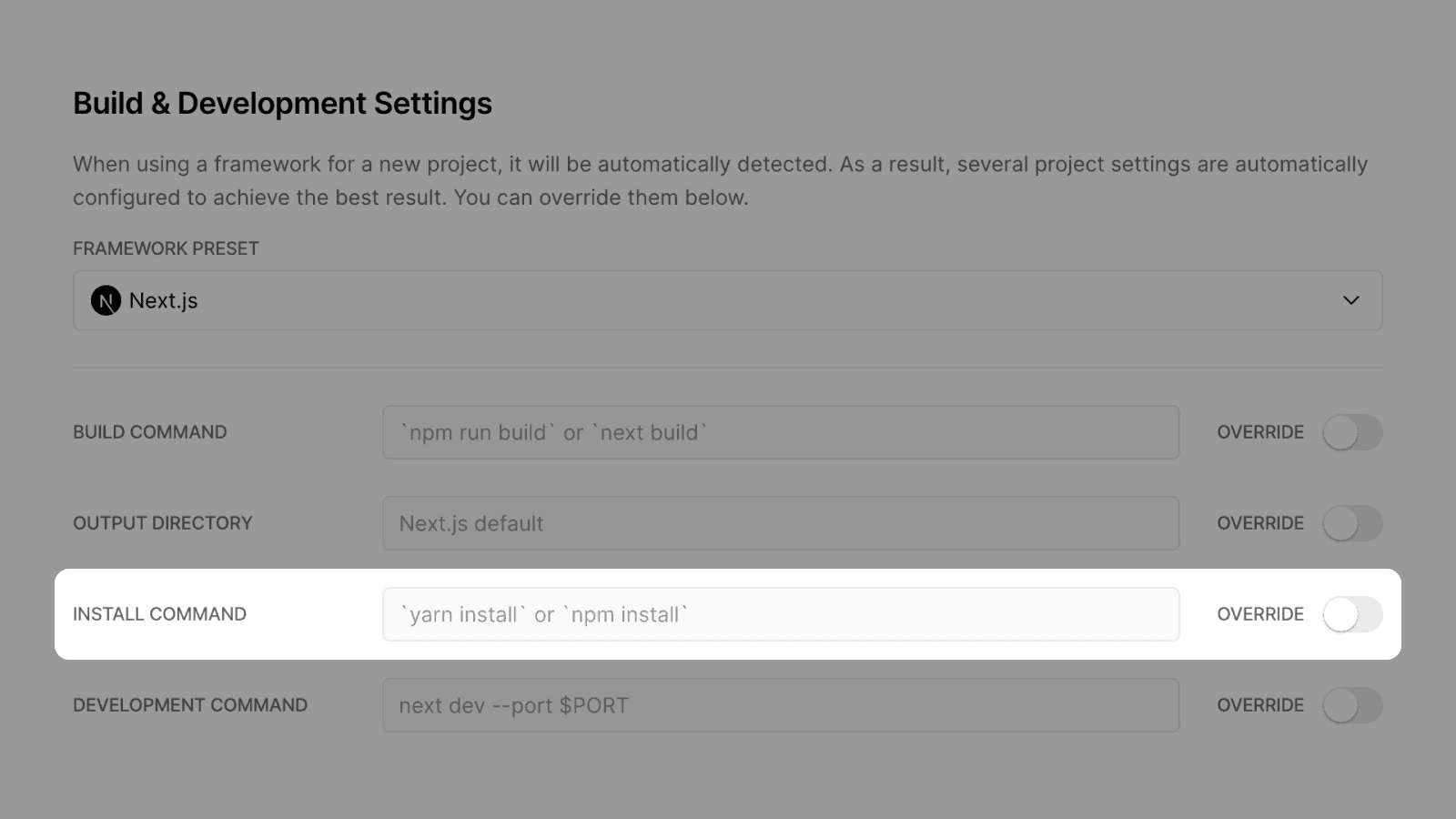Click the INSTALL COMMAND row label
Image resolution: width=1456 pixels, height=819 pixels.
[159, 614]
